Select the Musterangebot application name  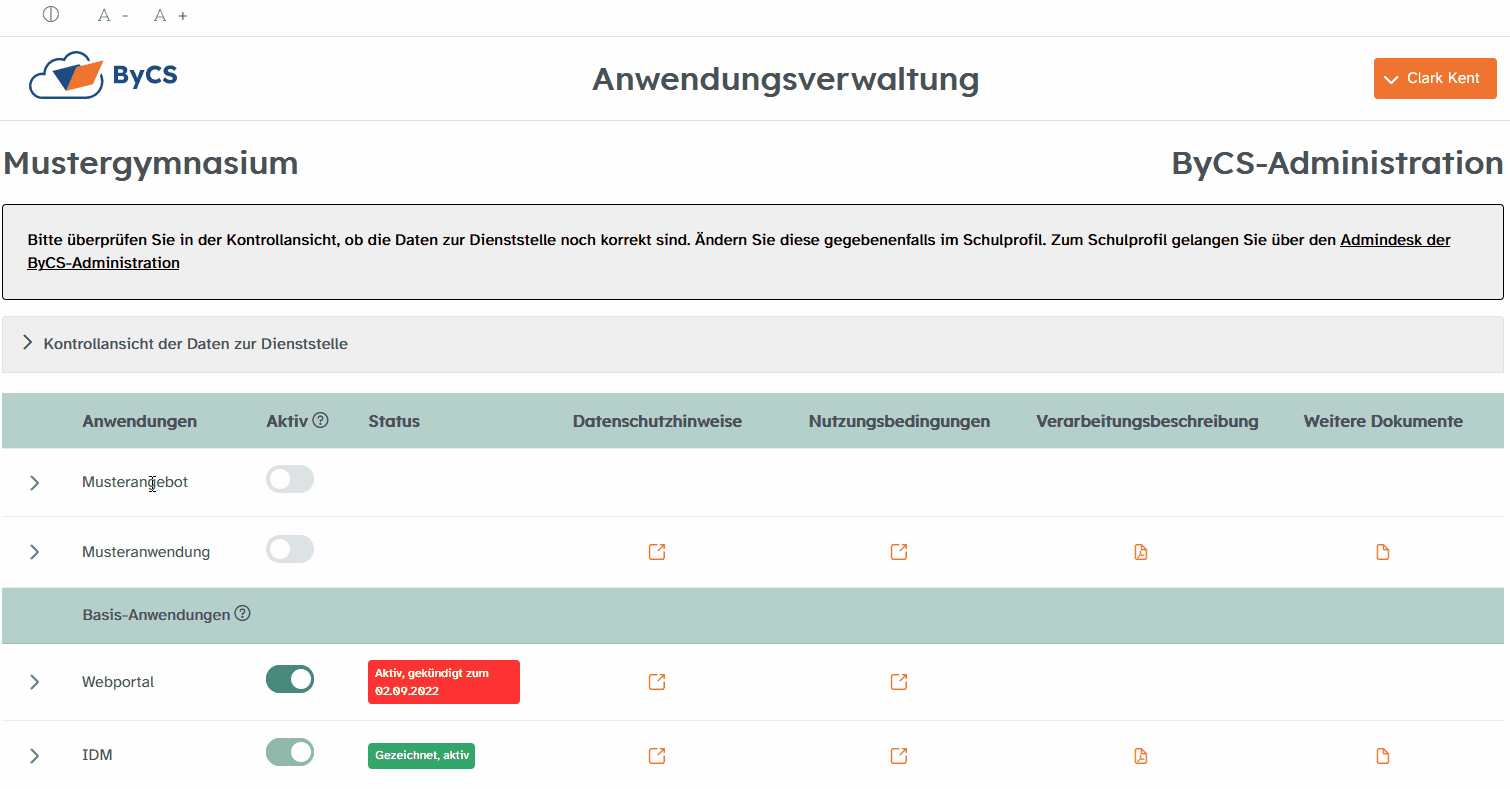point(135,482)
